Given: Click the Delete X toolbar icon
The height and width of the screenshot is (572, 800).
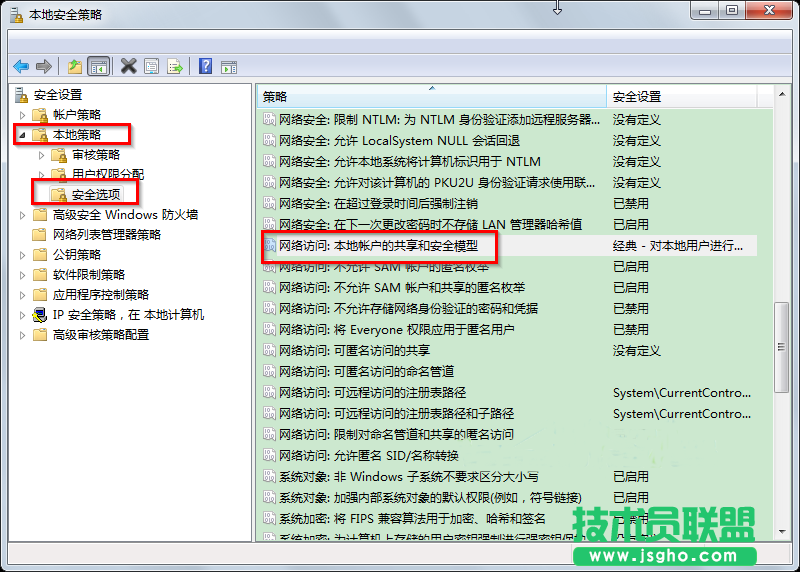Looking at the screenshot, I should 129,66.
